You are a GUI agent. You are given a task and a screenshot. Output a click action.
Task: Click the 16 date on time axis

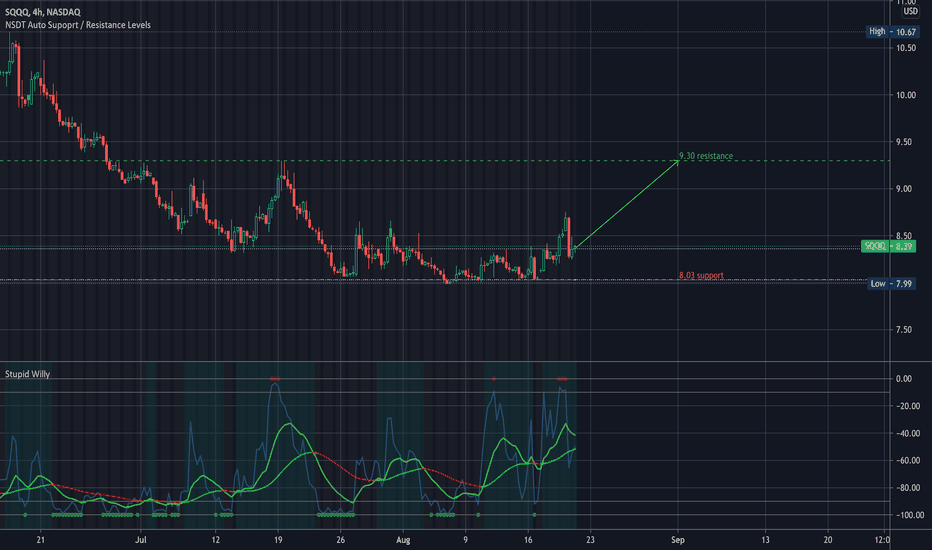pyautogui.click(x=528, y=540)
